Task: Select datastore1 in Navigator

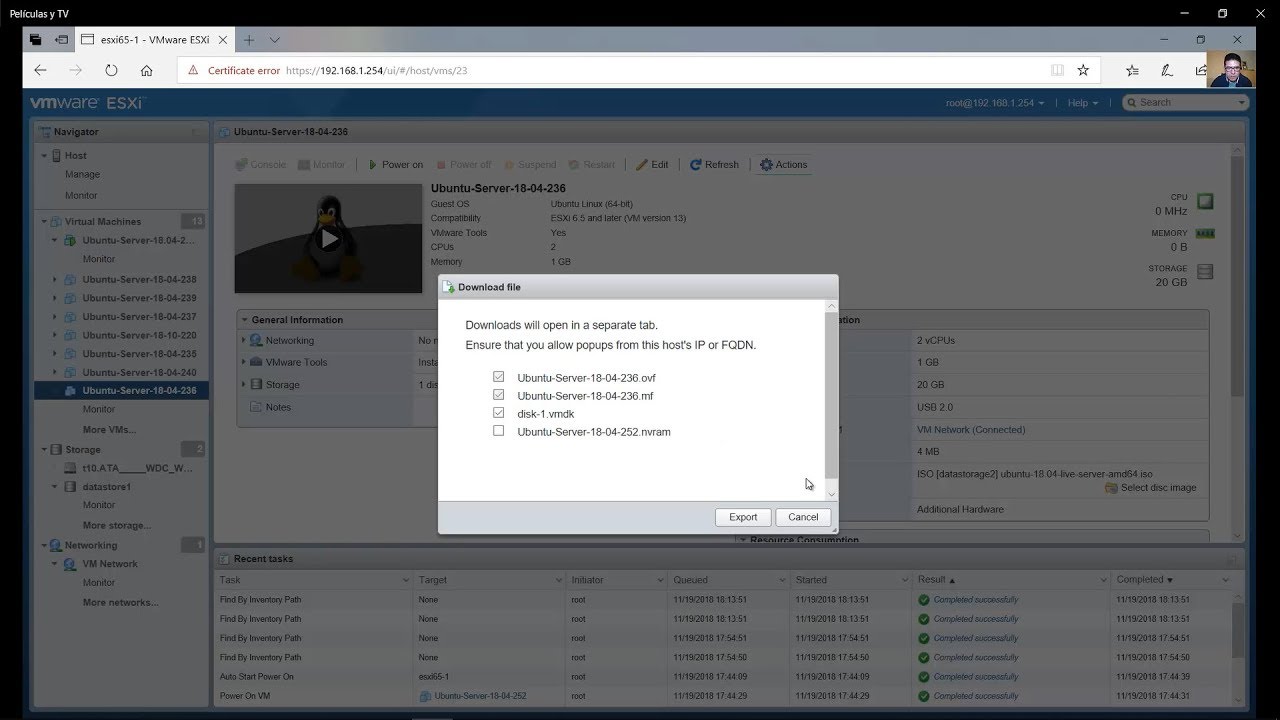Action: click(x=107, y=487)
